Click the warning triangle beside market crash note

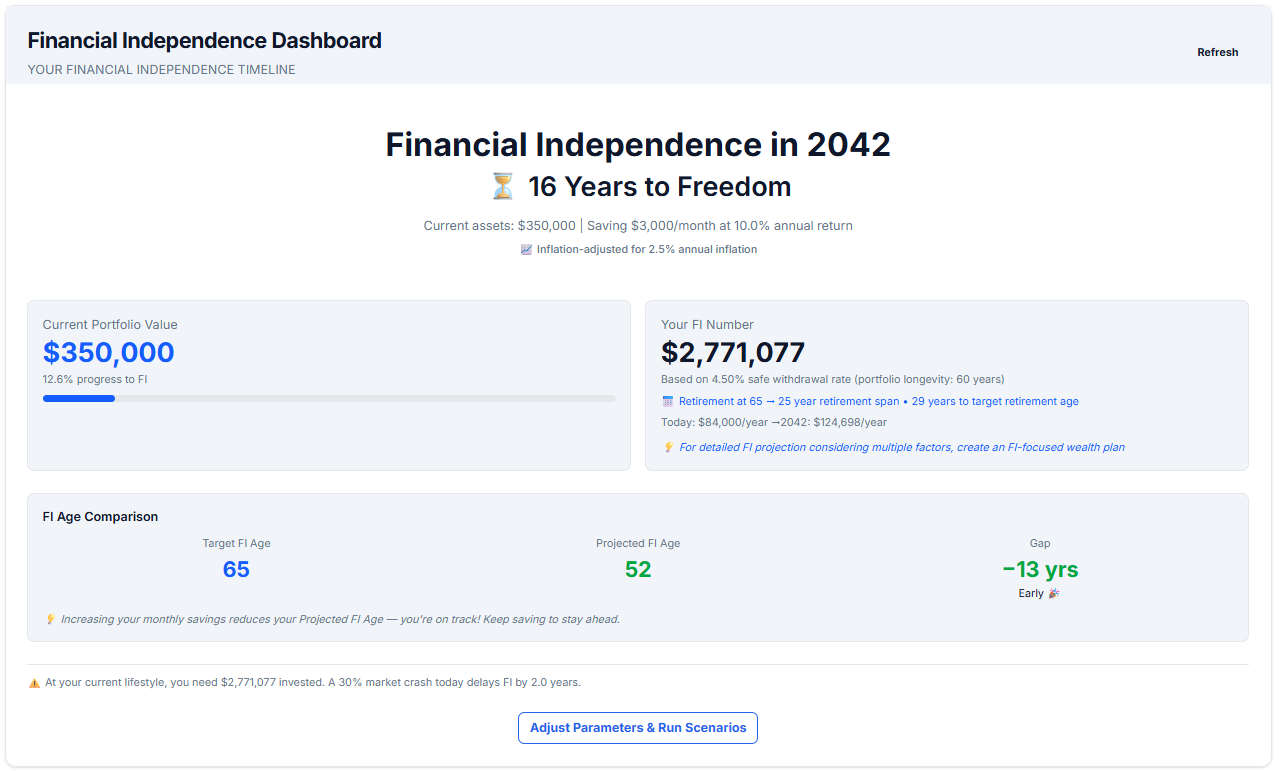(x=33, y=681)
